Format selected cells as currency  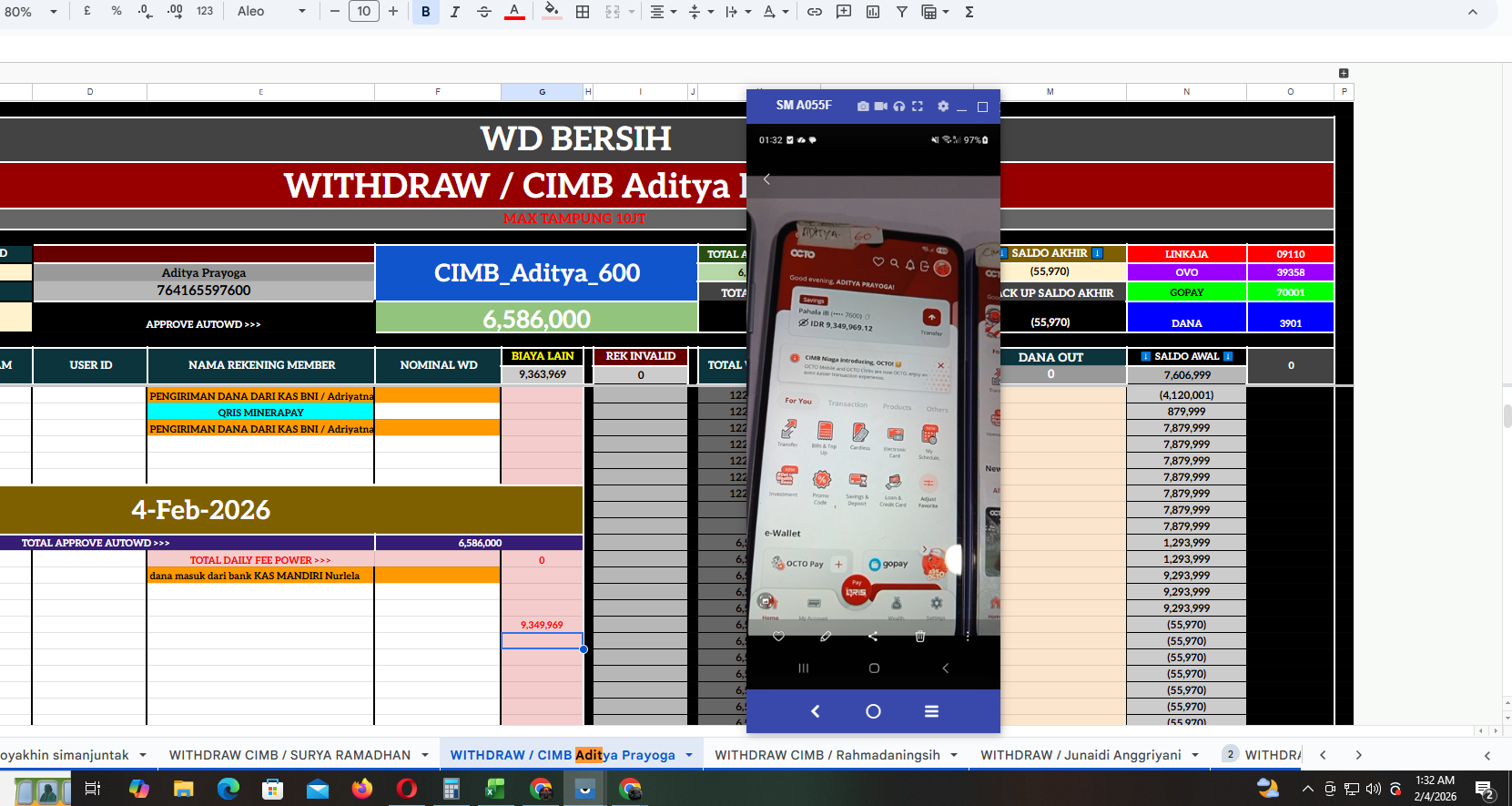[x=87, y=11]
